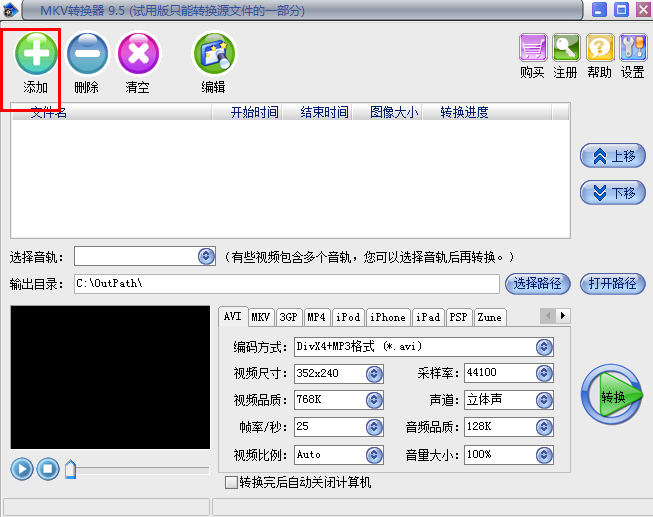This screenshot has width=653, height=517.
Task: Open the 采样率 sample rate dropdown
Action: click(544, 373)
